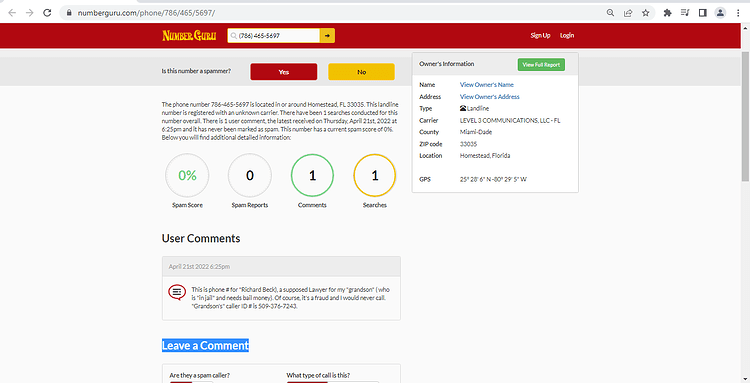Image resolution: width=750 pixels, height=383 pixels.
Task: Open the browser side panel icon
Action: pyautogui.click(x=703, y=13)
